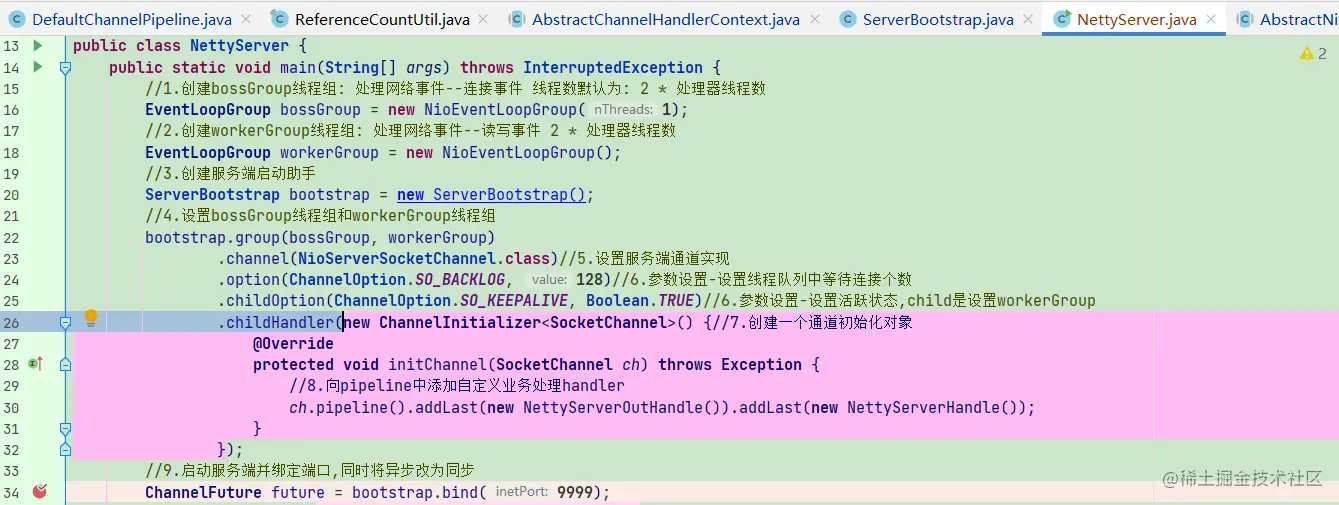Screen dimensions: 1339x505
Task: Click .childHandler method call on line 26
Action: (275, 322)
